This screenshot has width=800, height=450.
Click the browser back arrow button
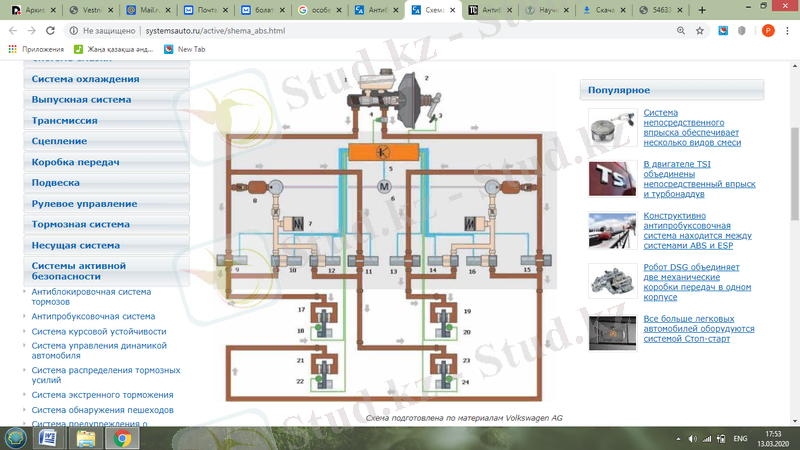click(x=12, y=30)
